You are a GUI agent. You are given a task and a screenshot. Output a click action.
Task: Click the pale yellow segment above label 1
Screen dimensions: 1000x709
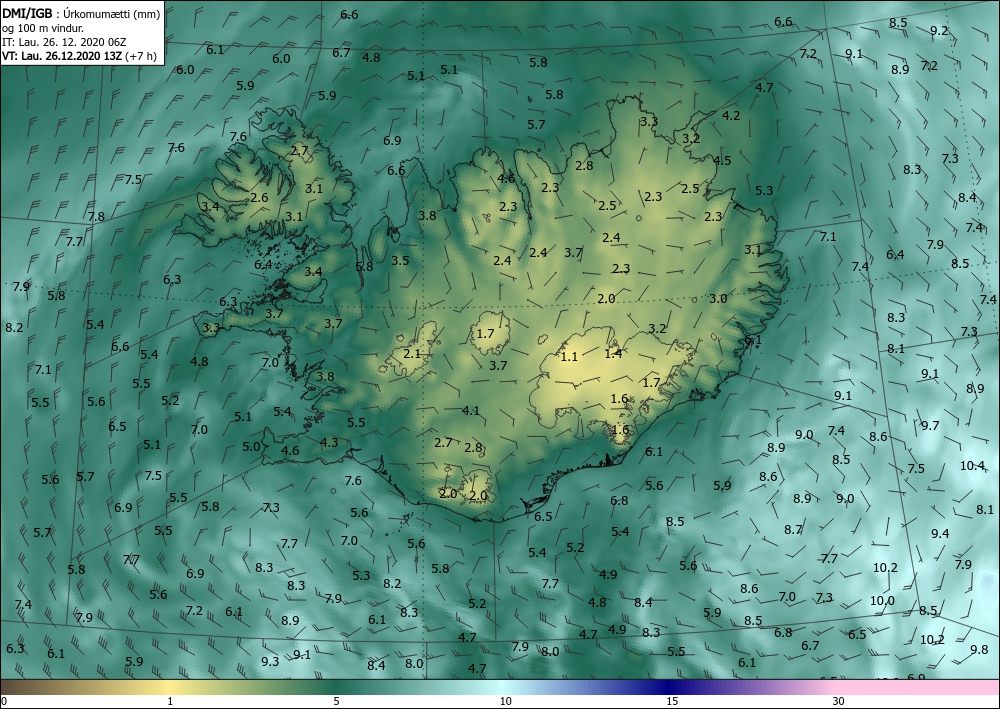(170, 687)
